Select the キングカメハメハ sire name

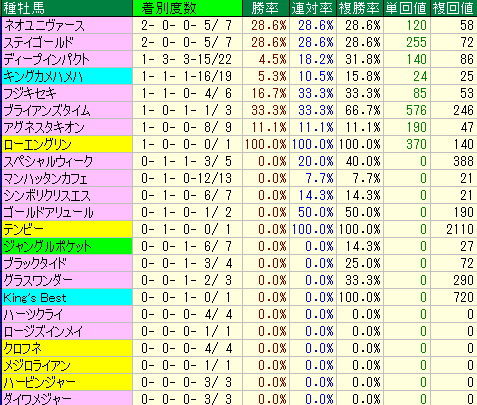coord(43,77)
